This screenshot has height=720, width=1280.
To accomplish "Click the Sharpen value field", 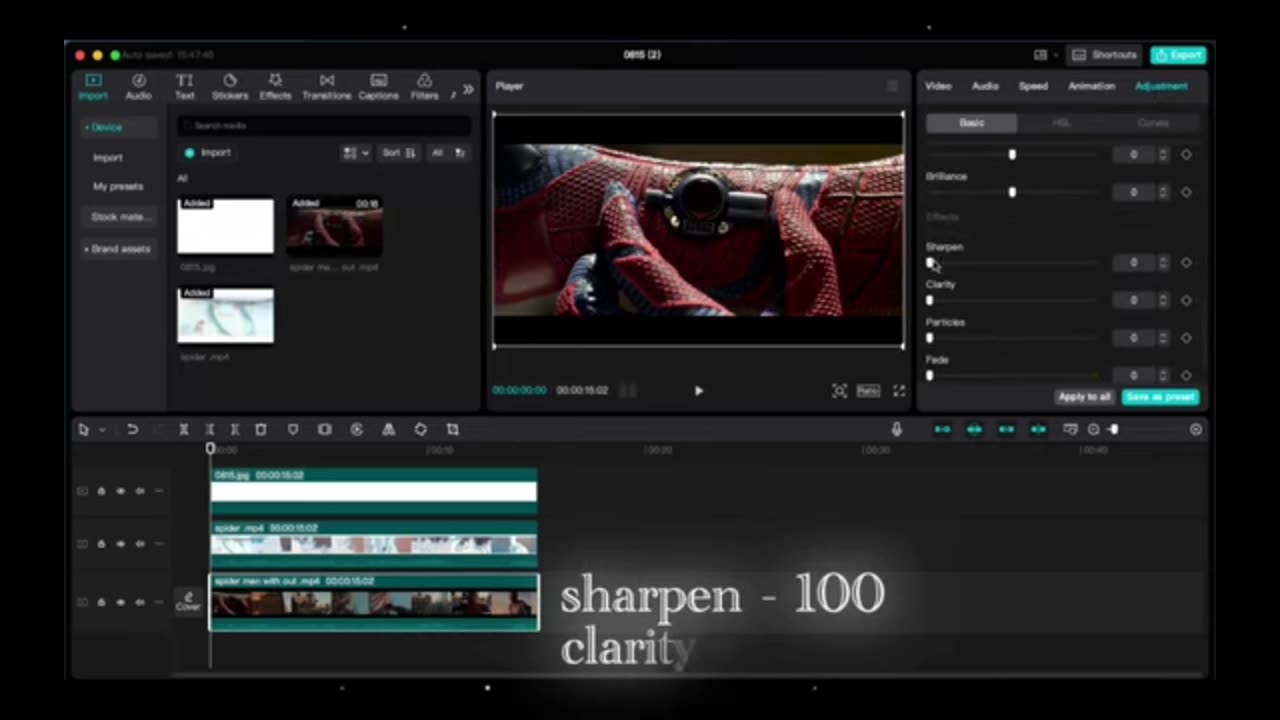I will (x=1133, y=263).
